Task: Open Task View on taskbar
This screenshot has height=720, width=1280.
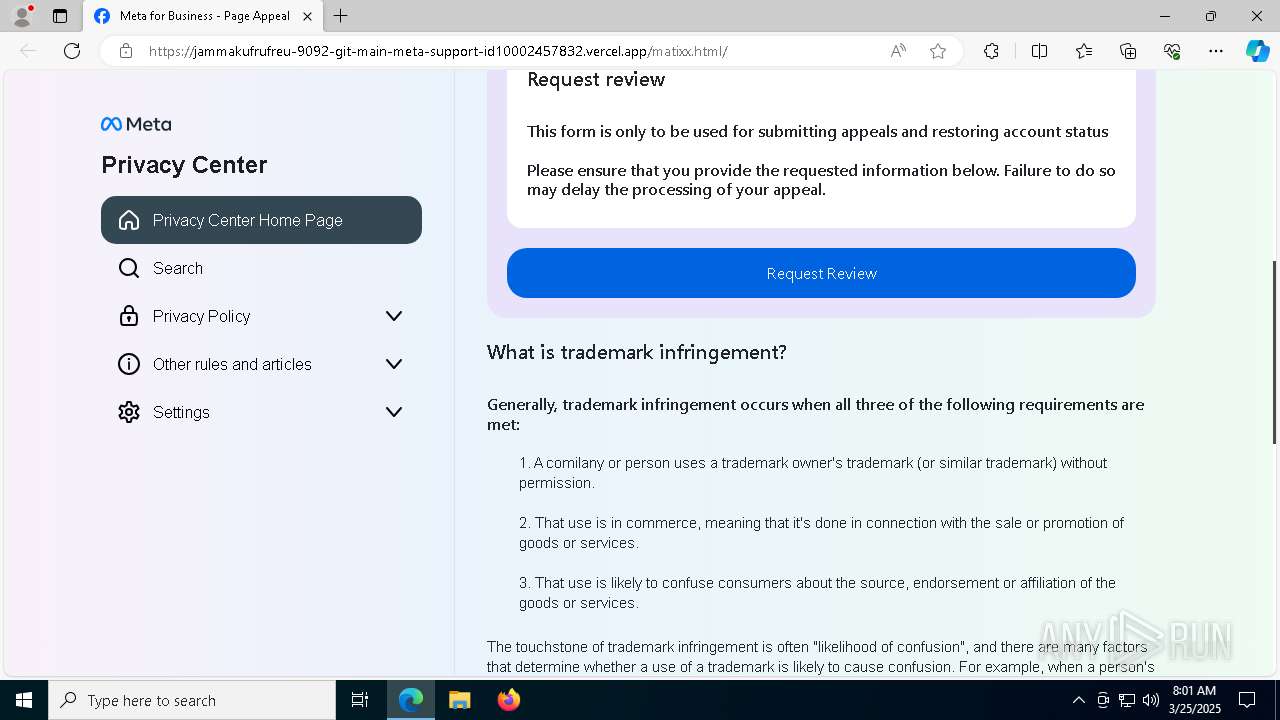Action: 360,700
